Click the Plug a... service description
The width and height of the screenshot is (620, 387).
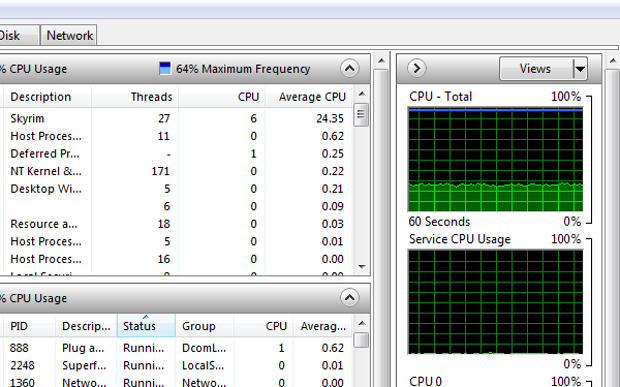[x=83, y=348]
